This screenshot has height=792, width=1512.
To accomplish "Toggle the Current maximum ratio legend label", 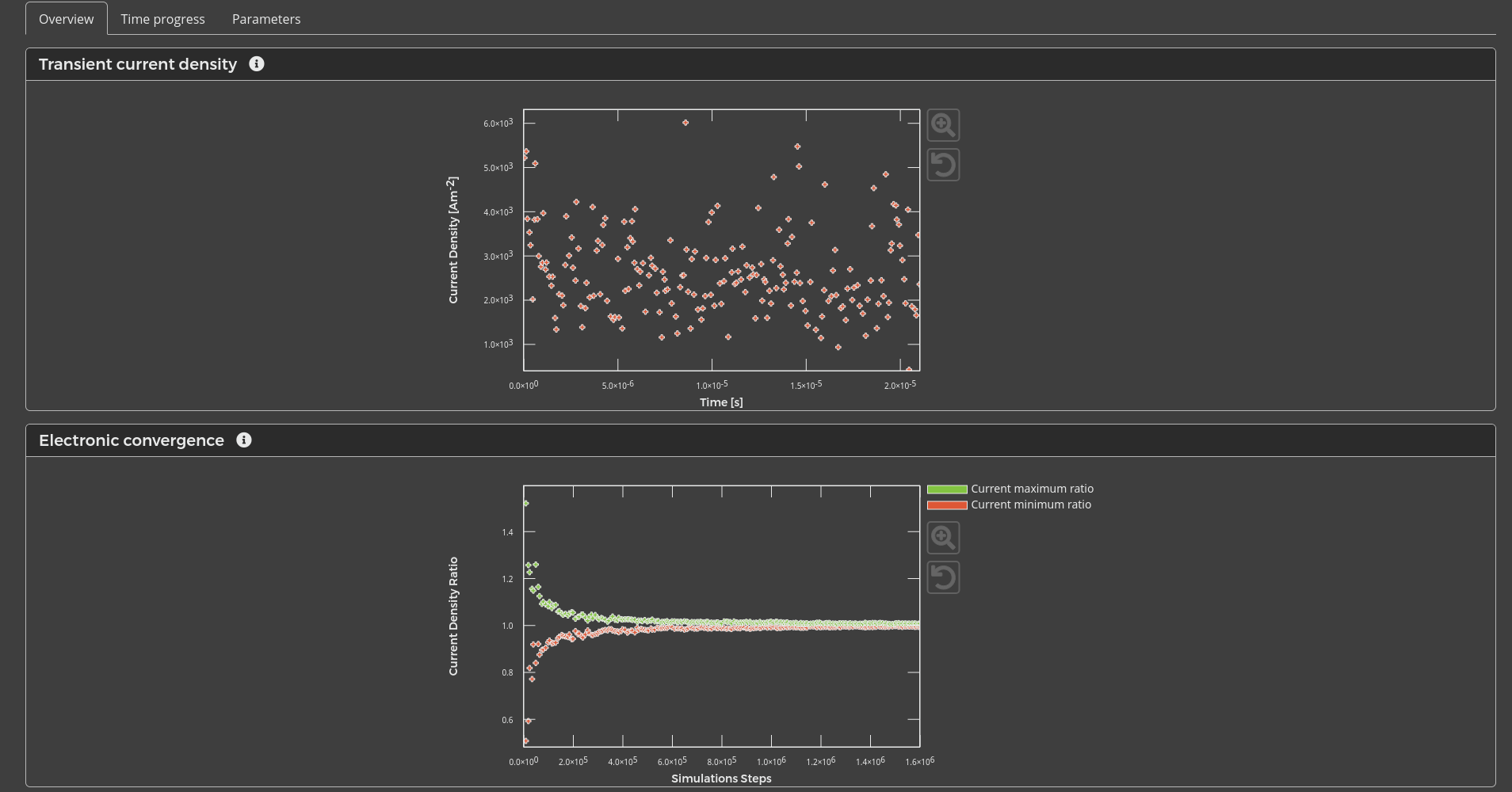I will click(1032, 489).
